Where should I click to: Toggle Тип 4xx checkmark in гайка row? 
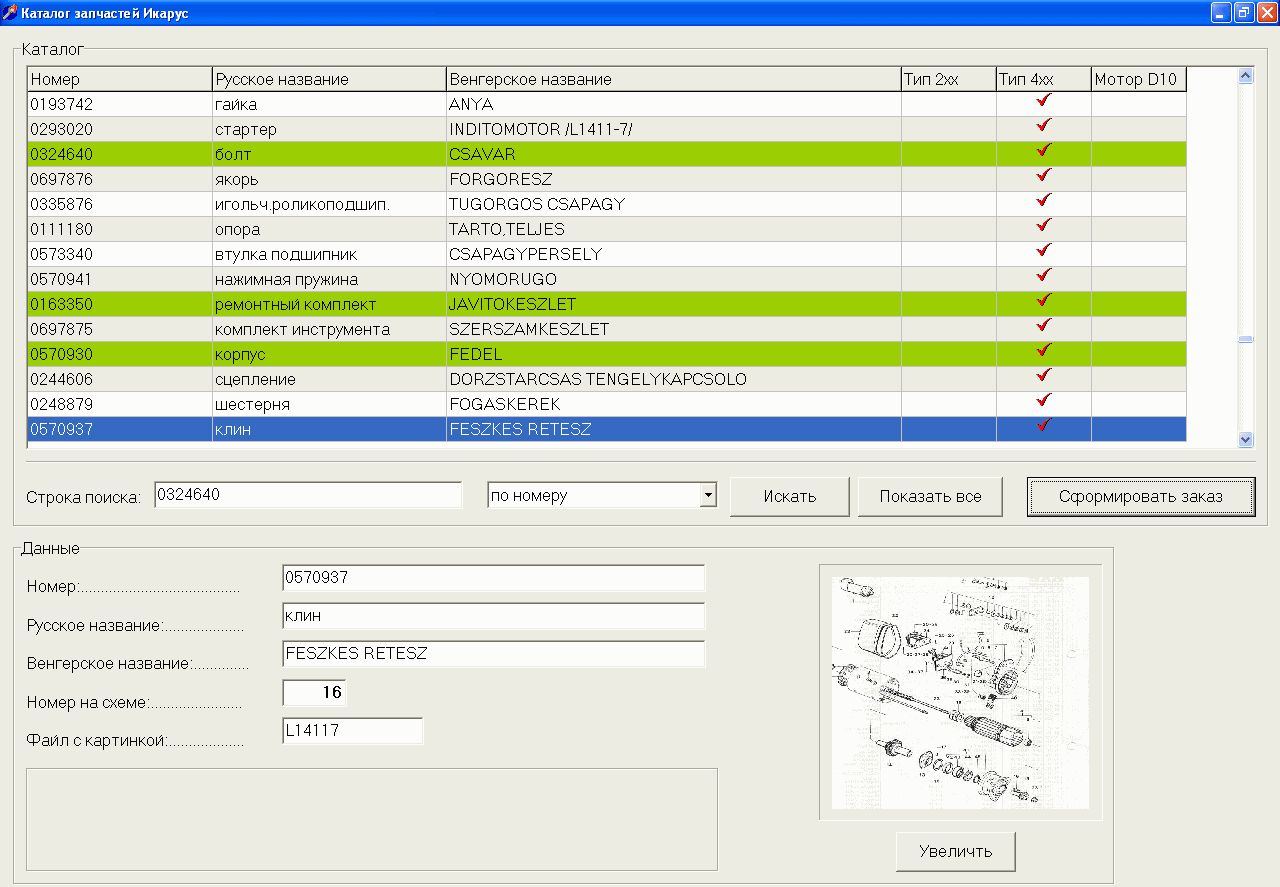tap(1044, 101)
